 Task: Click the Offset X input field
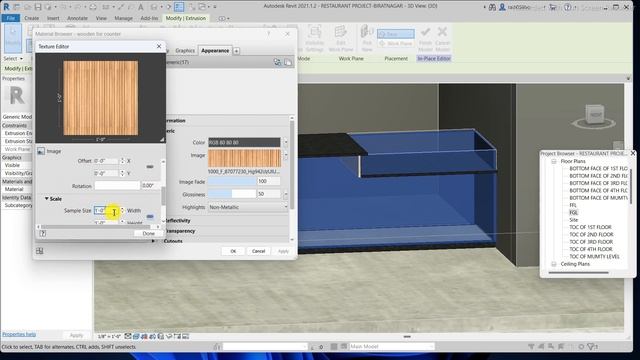(106, 161)
